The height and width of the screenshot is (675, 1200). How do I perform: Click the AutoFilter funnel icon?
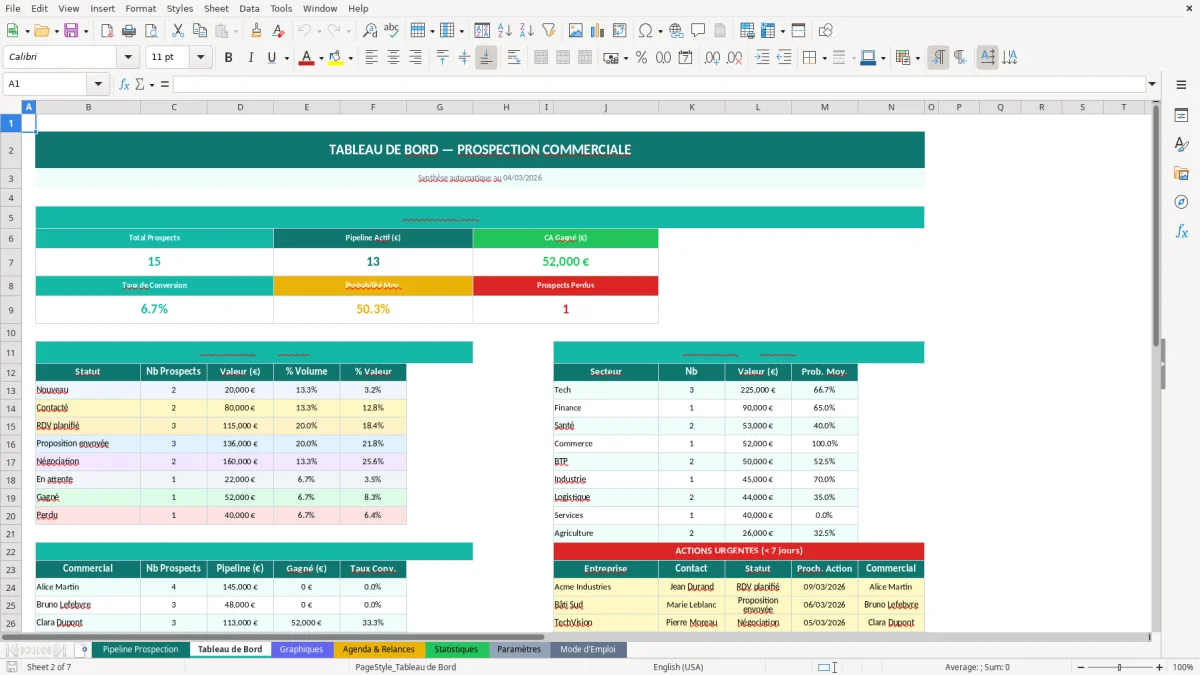coord(548,31)
